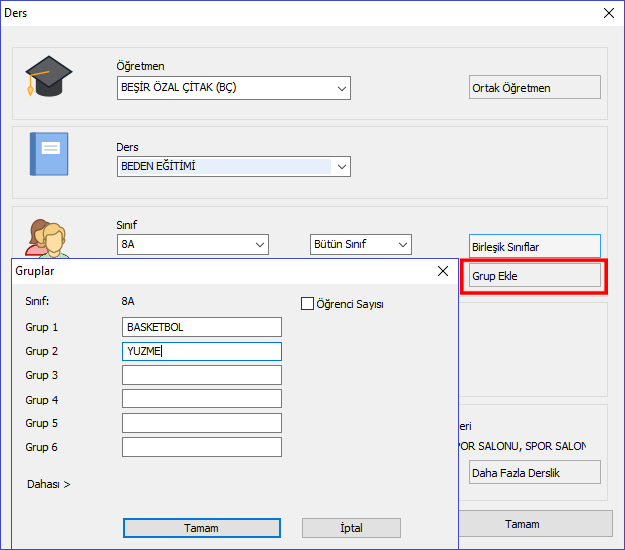Click the Grup 2 field containing YUZME

(x=202, y=352)
